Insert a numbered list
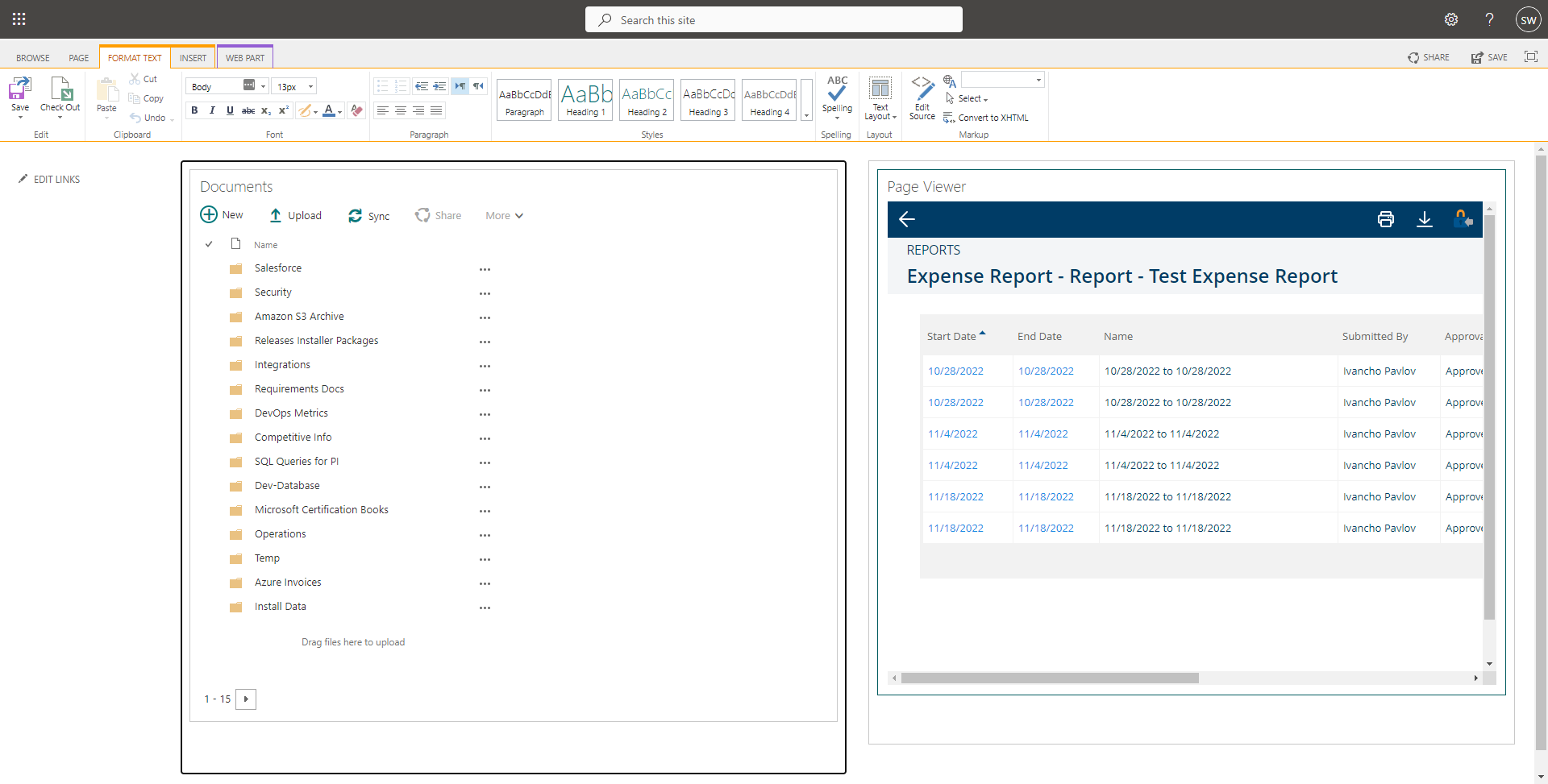 [x=401, y=85]
